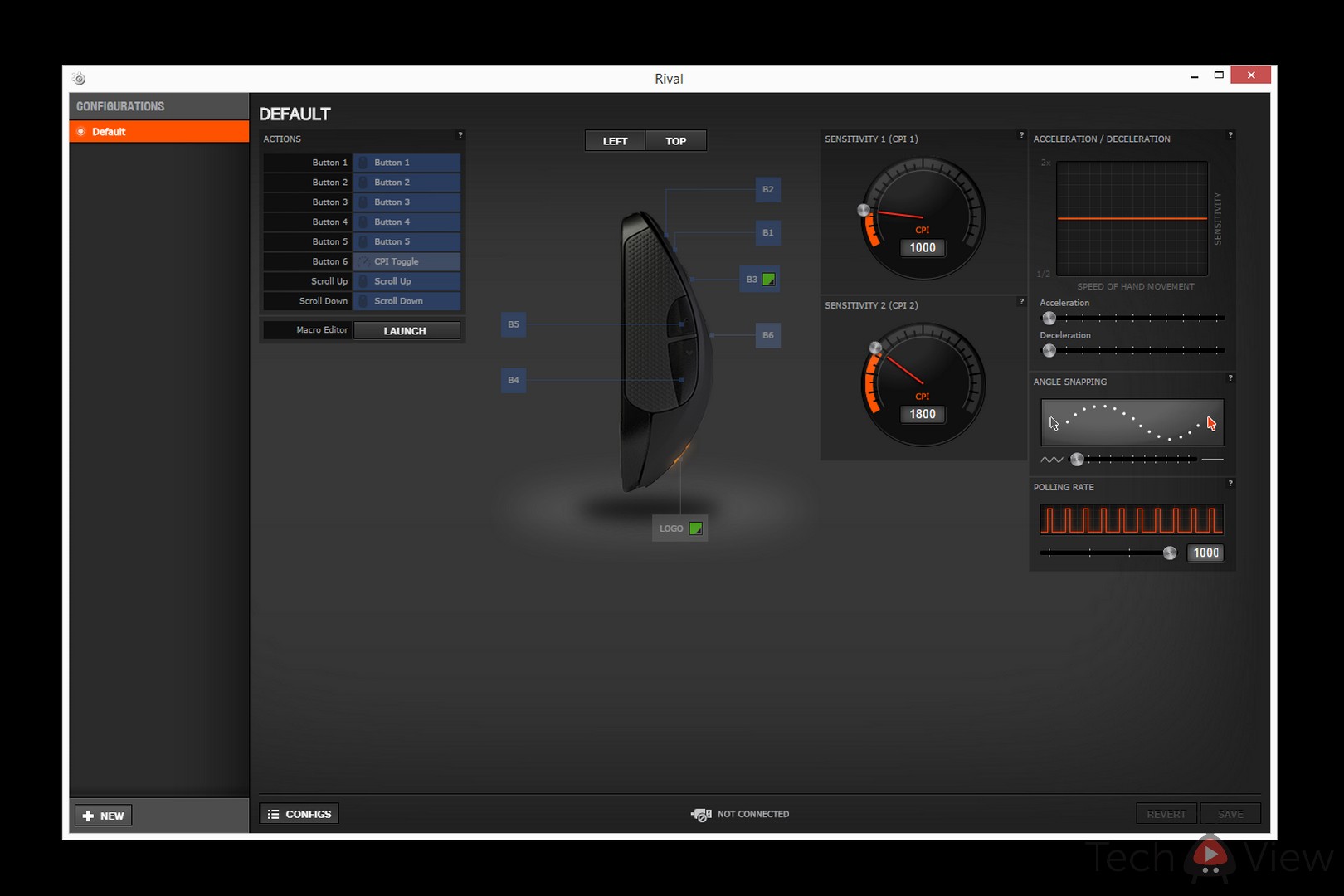Screen dimensions: 1344x896
Task: Open Sensitivity 1 help question mark
Action: (x=1021, y=134)
